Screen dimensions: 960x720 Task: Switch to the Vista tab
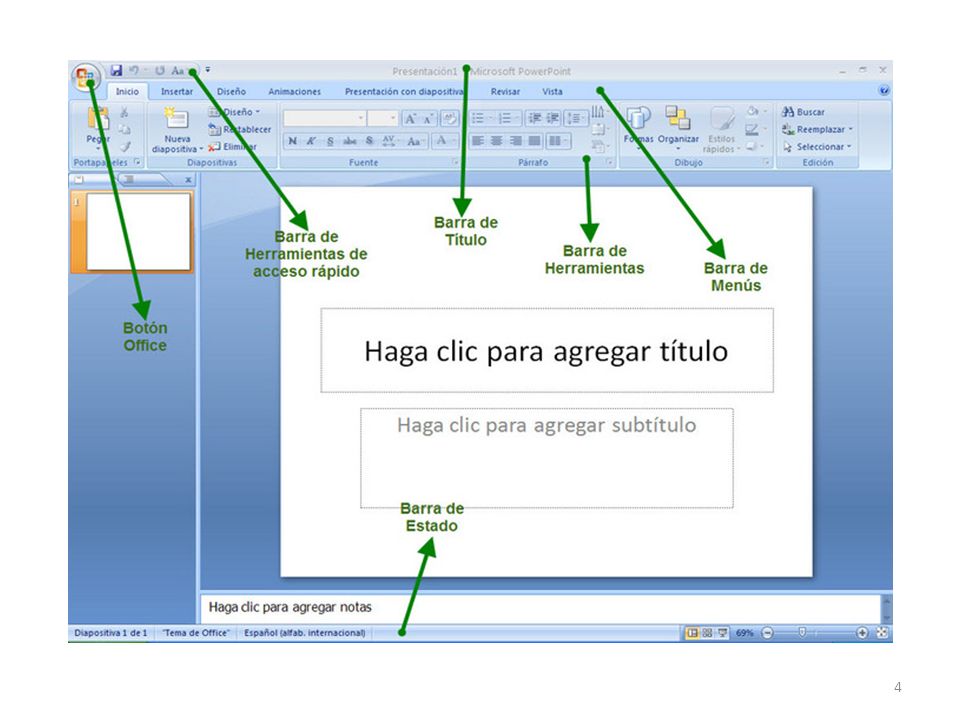pos(552,91)
